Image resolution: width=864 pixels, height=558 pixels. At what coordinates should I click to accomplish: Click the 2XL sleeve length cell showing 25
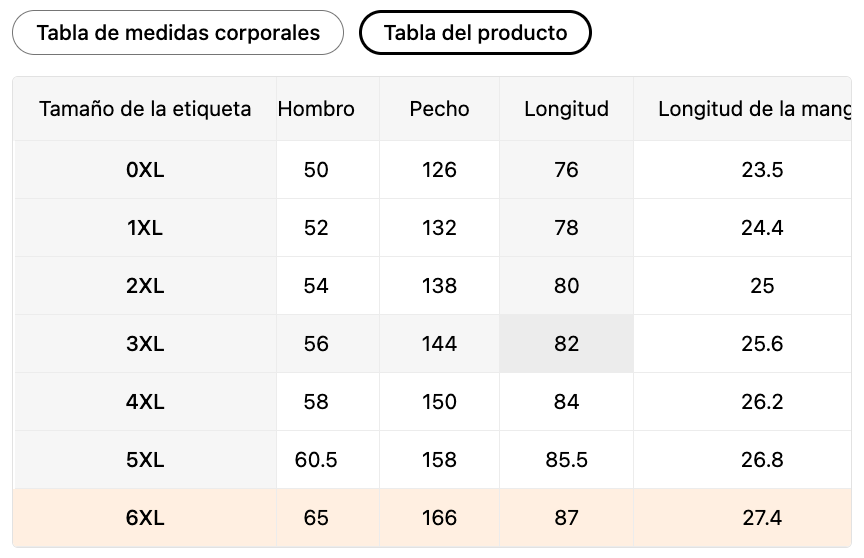(x=762, y=286)
